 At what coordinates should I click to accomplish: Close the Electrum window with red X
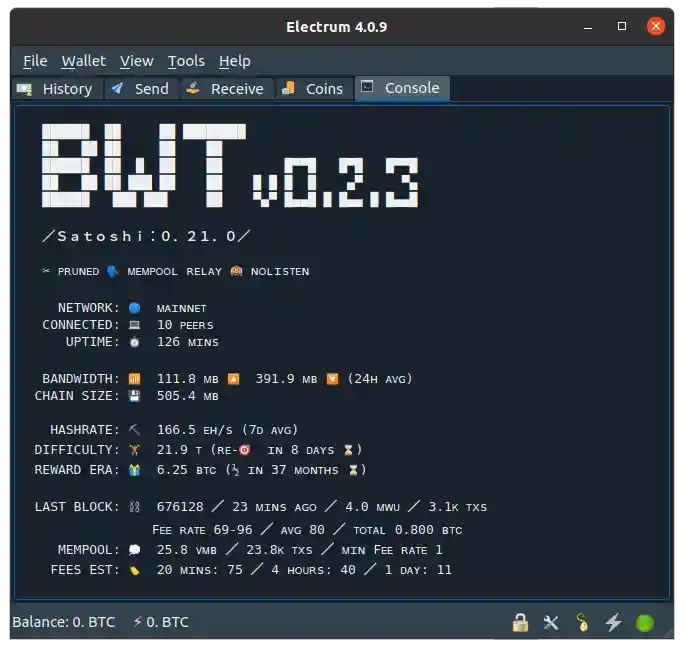click(x=656, y=26)
